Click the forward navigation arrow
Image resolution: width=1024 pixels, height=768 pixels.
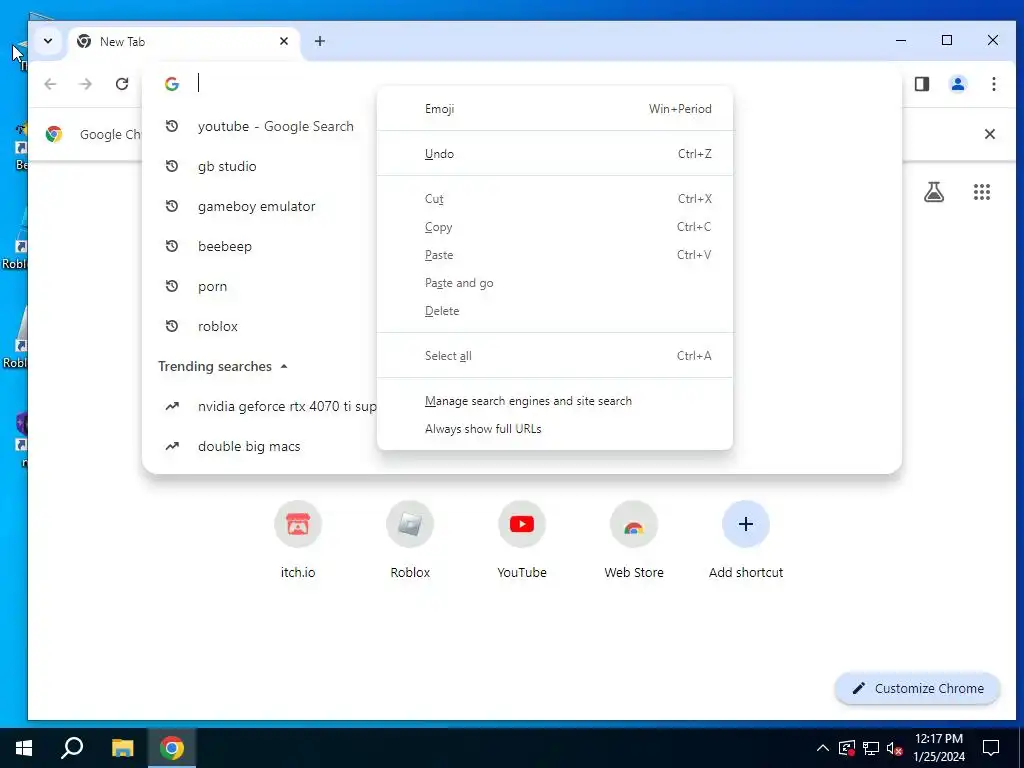(86, 84)
